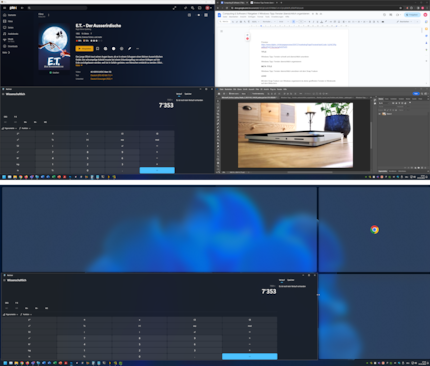
Task: Open Serien library in Plex sidebar
Action: coord(9,27)
